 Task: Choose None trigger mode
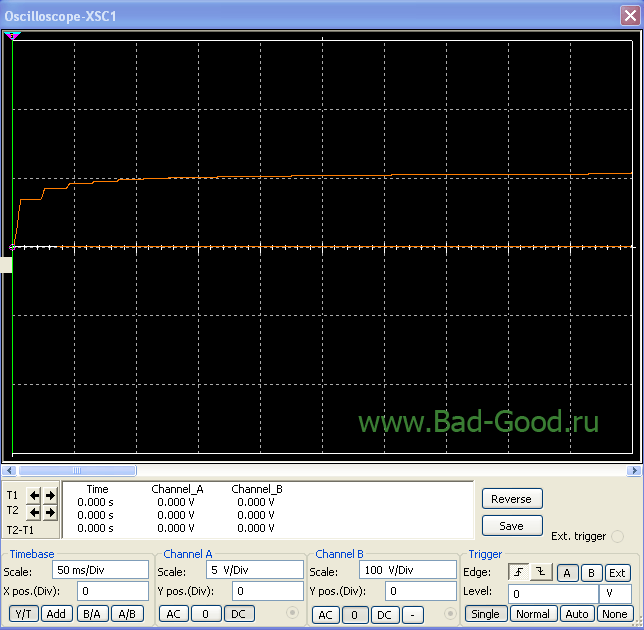[x=614, y=614]
